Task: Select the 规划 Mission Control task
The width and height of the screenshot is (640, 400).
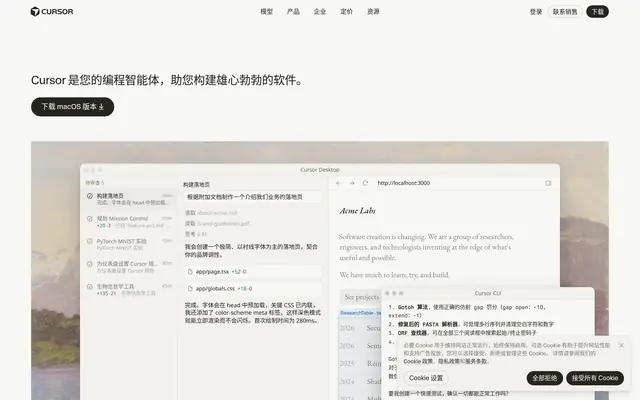Action: point(130,222)
